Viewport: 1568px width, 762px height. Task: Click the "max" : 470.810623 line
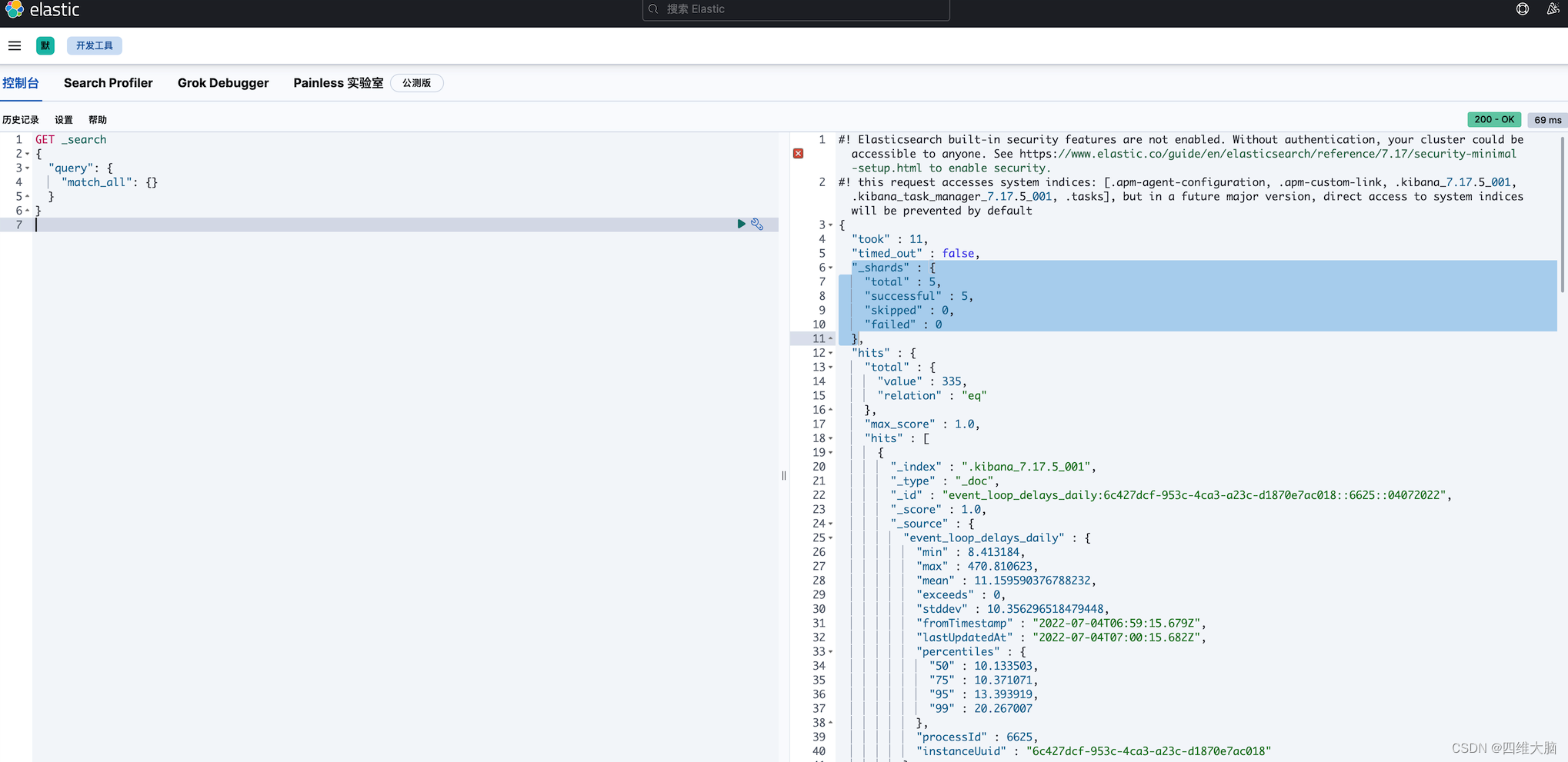977,566
